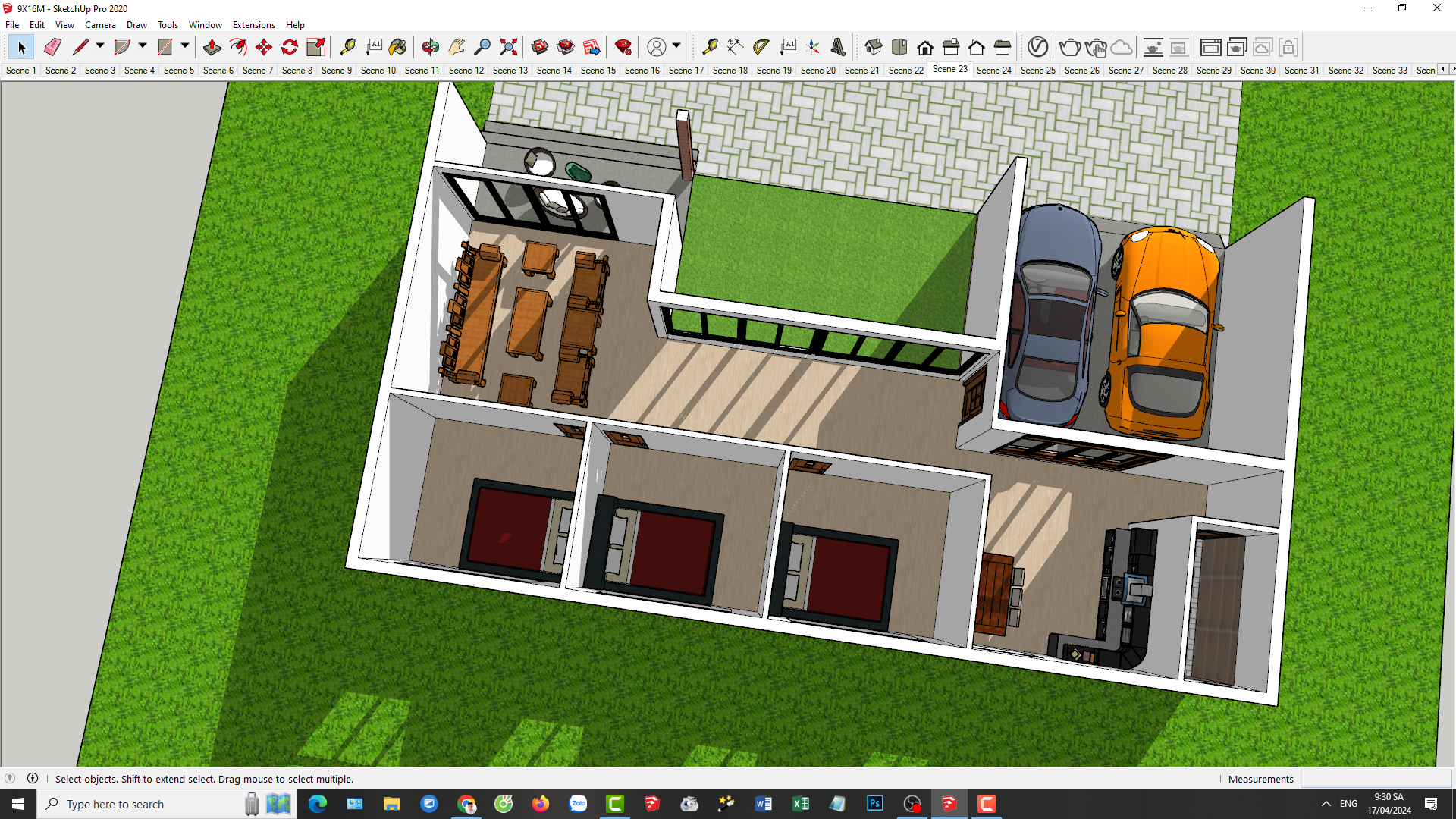Open the V-Ray Asset Editor
The width and height of the screenshot is (1456, 819).
click(1038, 47)
